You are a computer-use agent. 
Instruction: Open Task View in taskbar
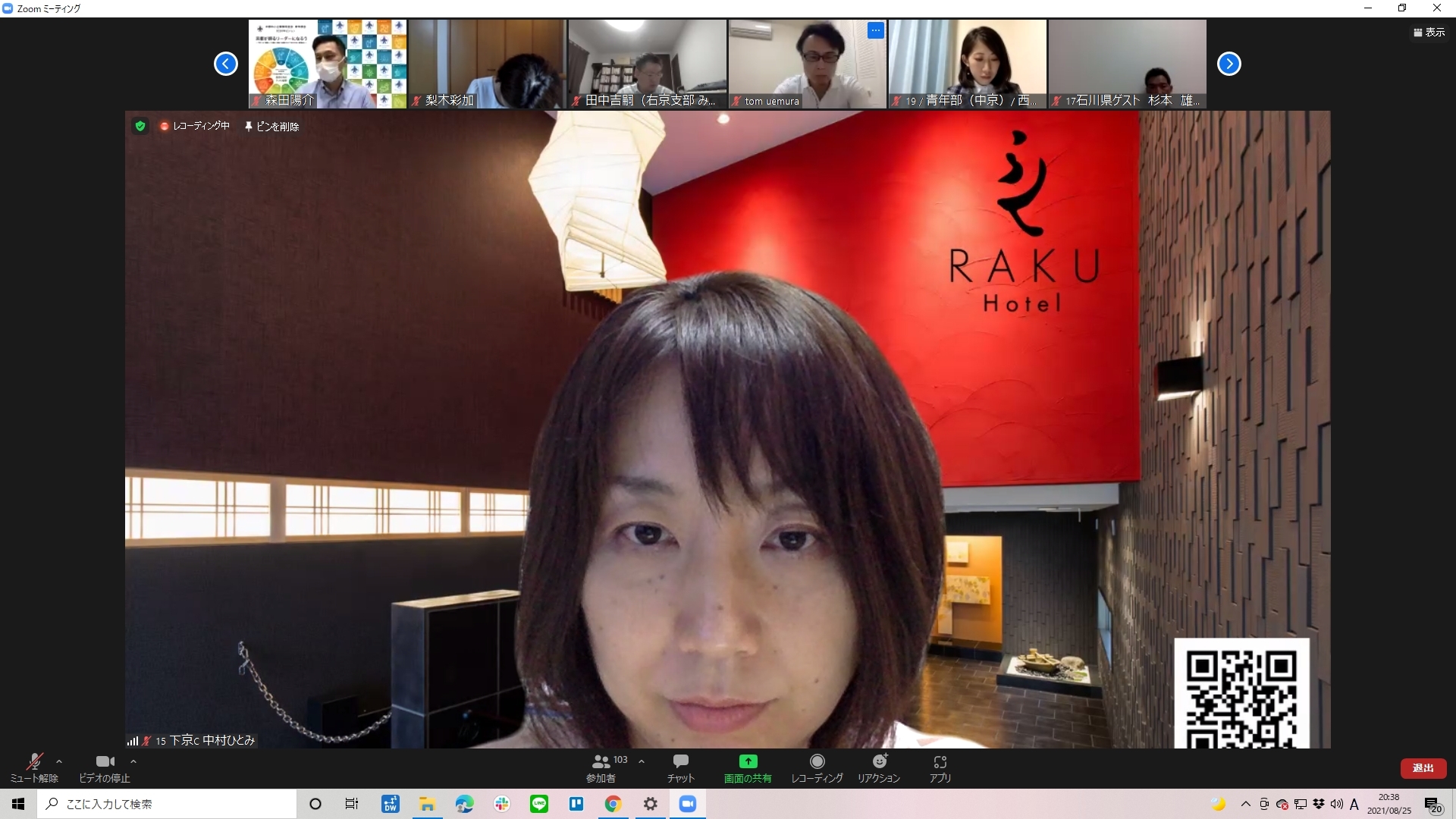(352, 804)
